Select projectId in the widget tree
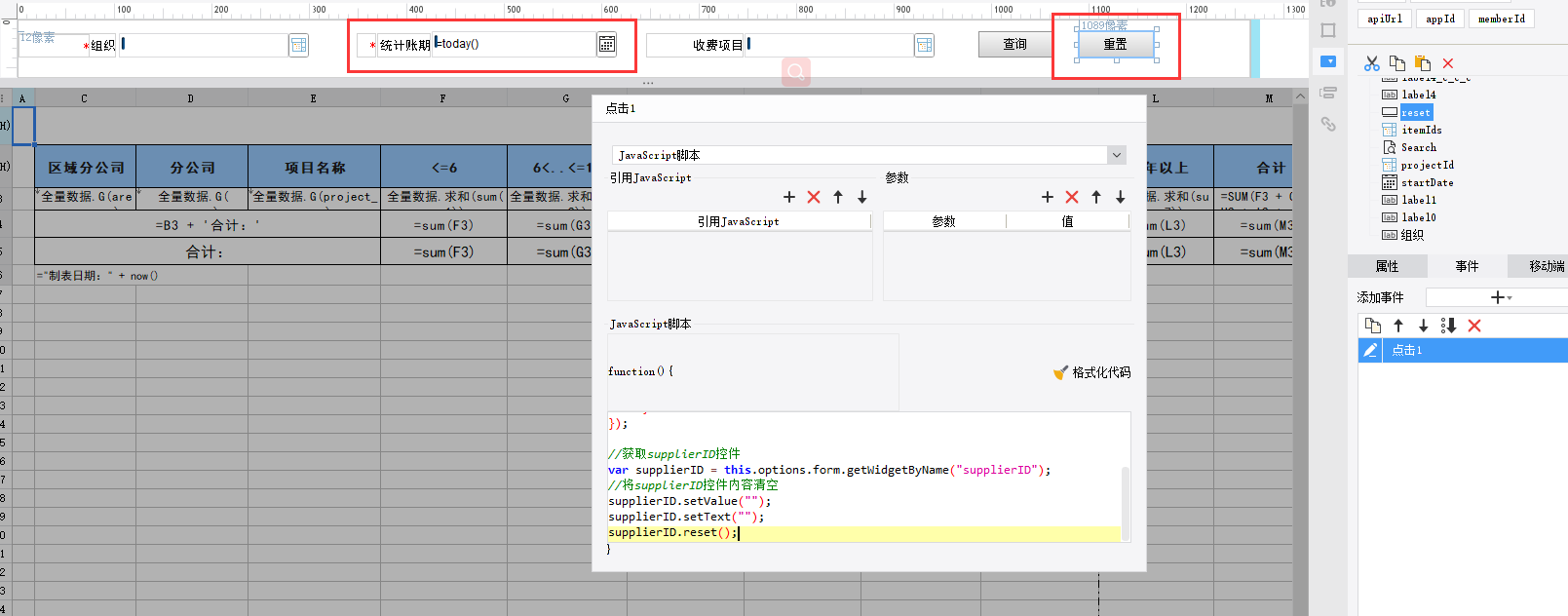Screen dimensions: 1568x616 (1428, 165)
